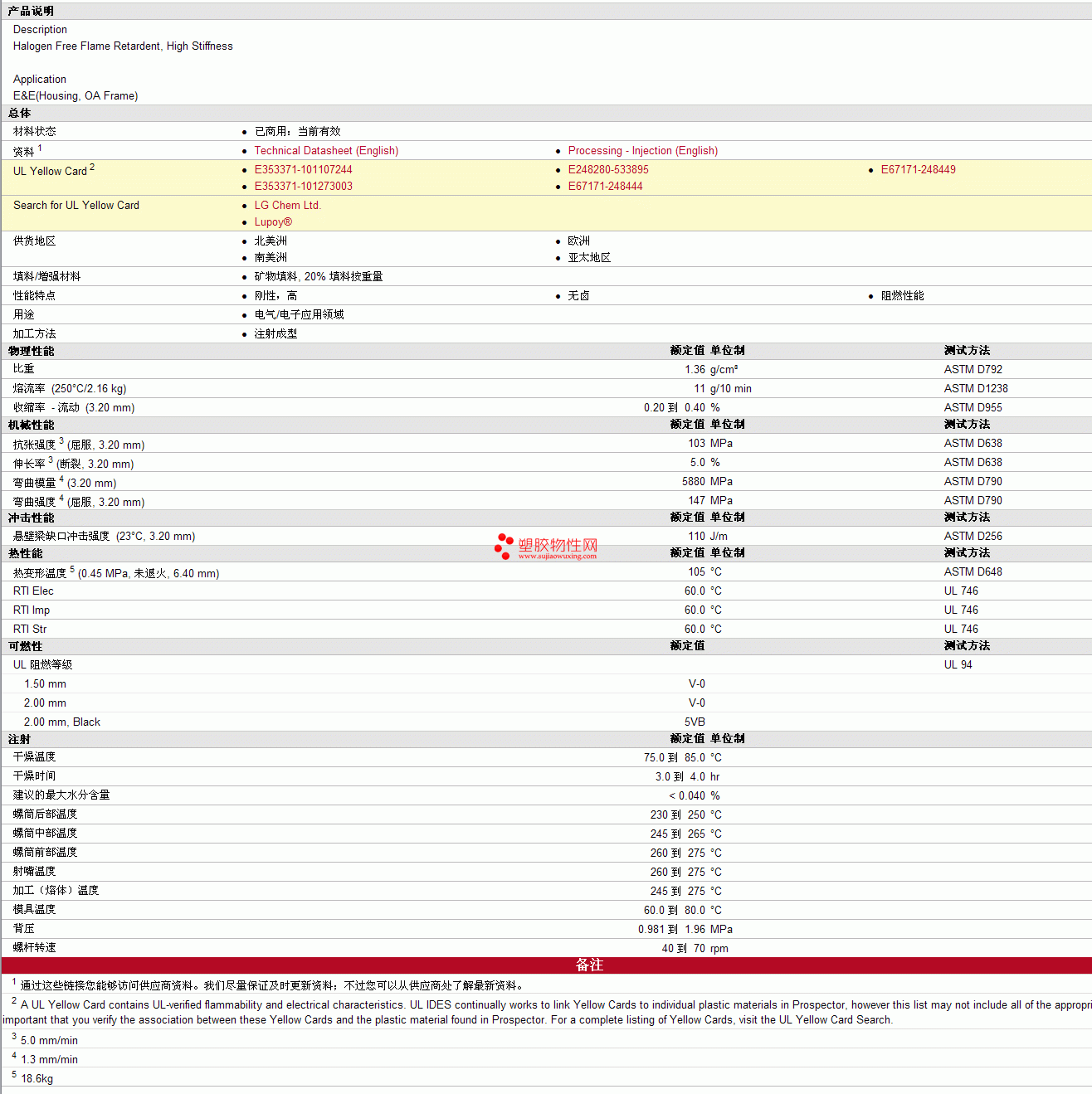This screenshot has height=1094, width=1092.
Task: Open Technical Datasheet (English) link
Action: [x=326, y=151]
